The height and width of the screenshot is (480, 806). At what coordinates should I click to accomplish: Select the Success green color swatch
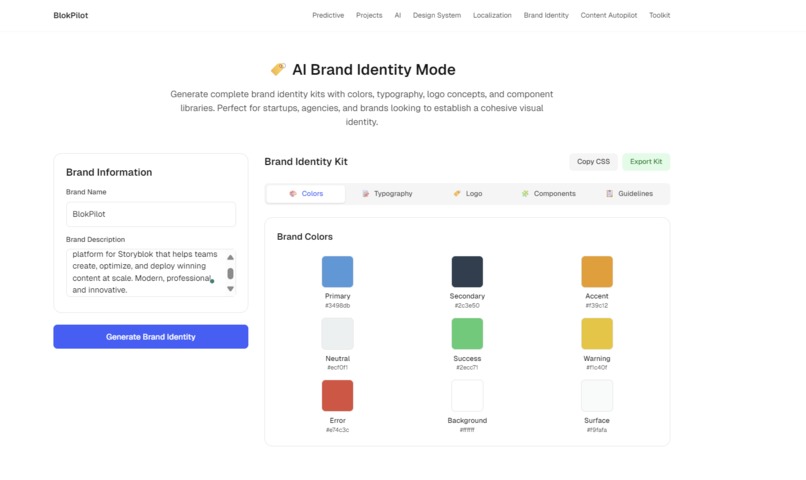click(x=467, y=334)
